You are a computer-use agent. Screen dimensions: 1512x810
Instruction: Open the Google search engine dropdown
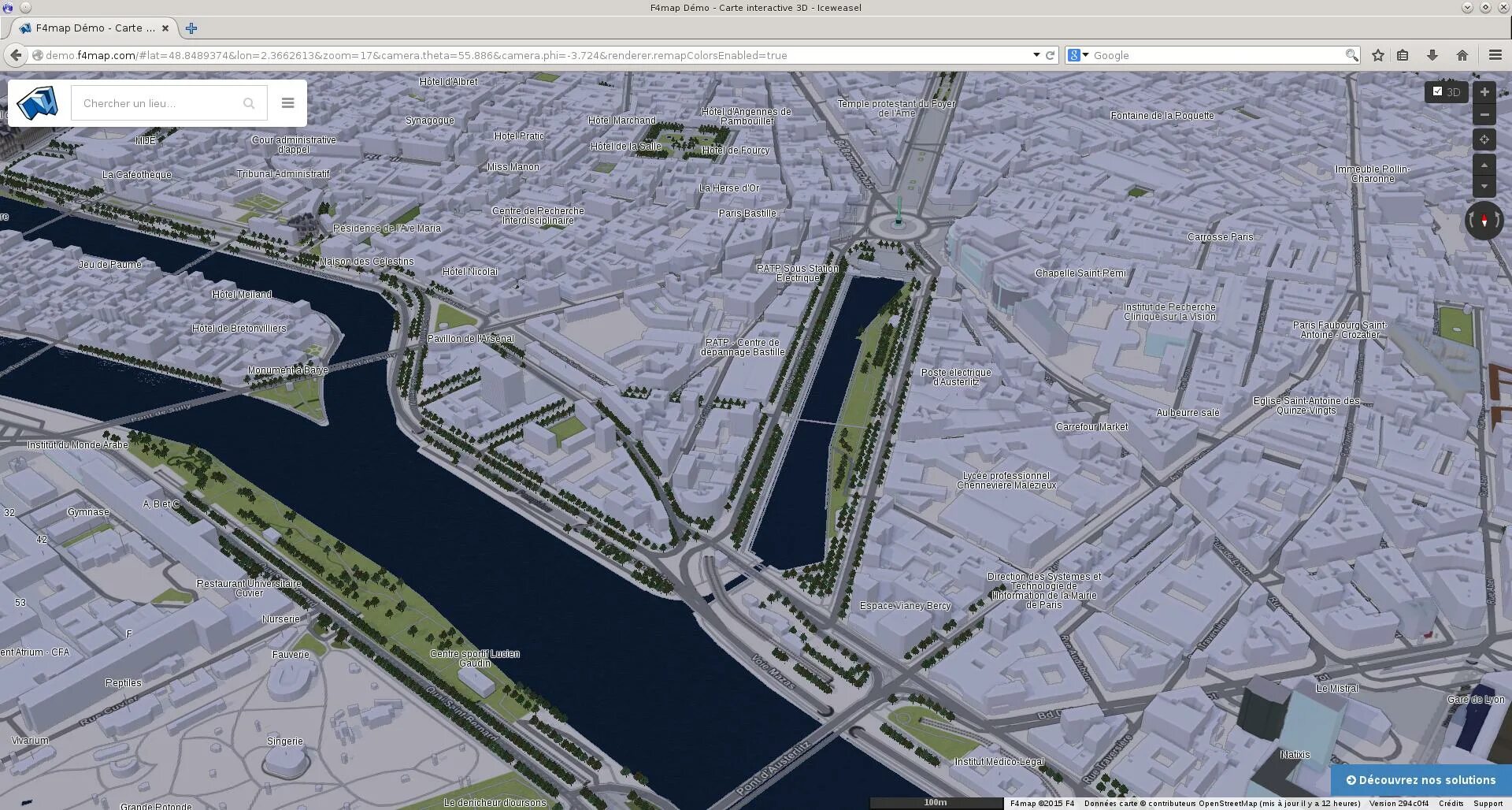click(1077, 55)
